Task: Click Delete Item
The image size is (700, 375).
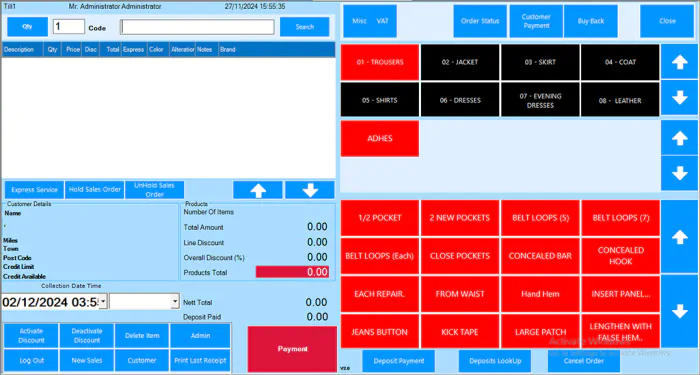Action: pyautogui.click(x=142, y=336)
